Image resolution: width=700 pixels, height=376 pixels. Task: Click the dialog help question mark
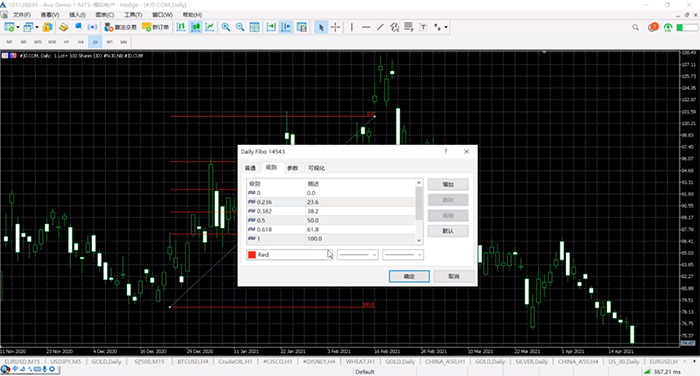(446, 151)
